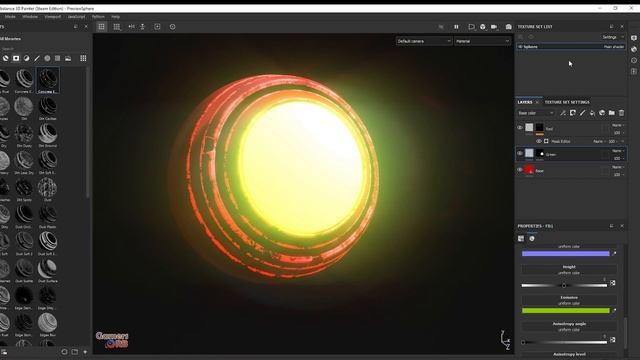Select the Dirt Cavities smart mask thumbnail
640x360 pixels.
47,107
